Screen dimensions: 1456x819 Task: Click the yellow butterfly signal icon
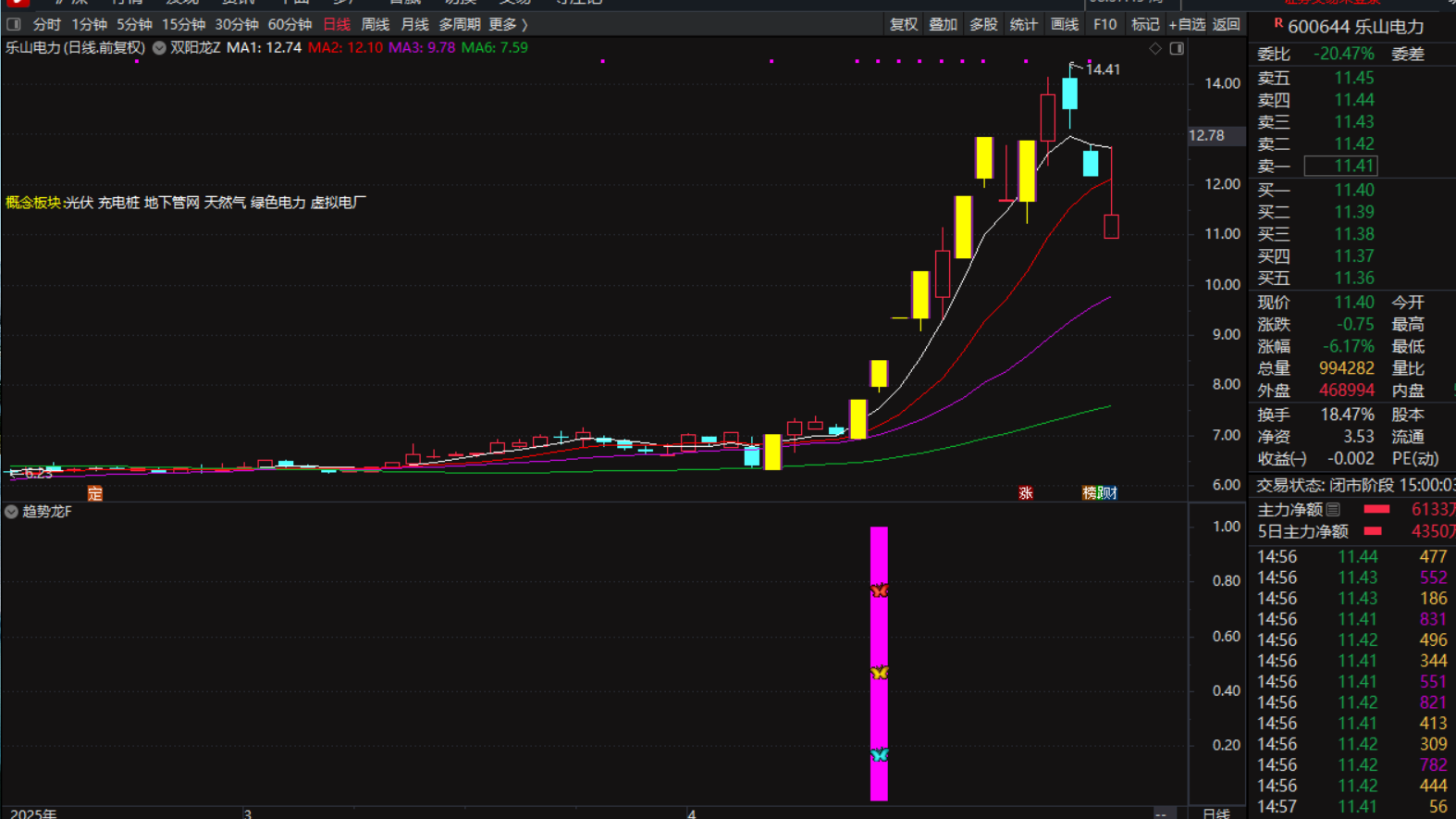pyautogui.click(x=879, y=673)
